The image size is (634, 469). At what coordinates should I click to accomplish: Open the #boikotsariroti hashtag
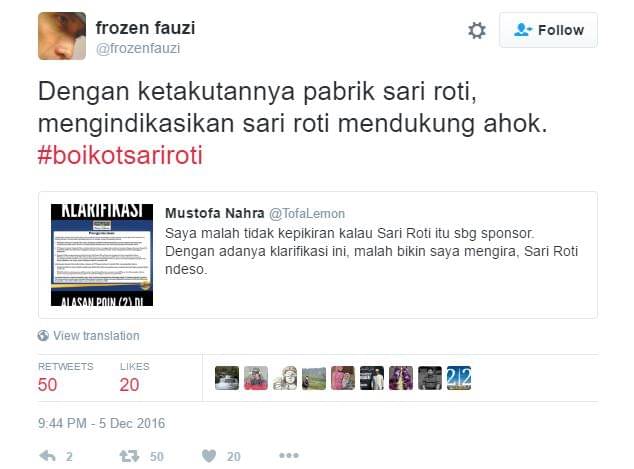pos(120,155)
